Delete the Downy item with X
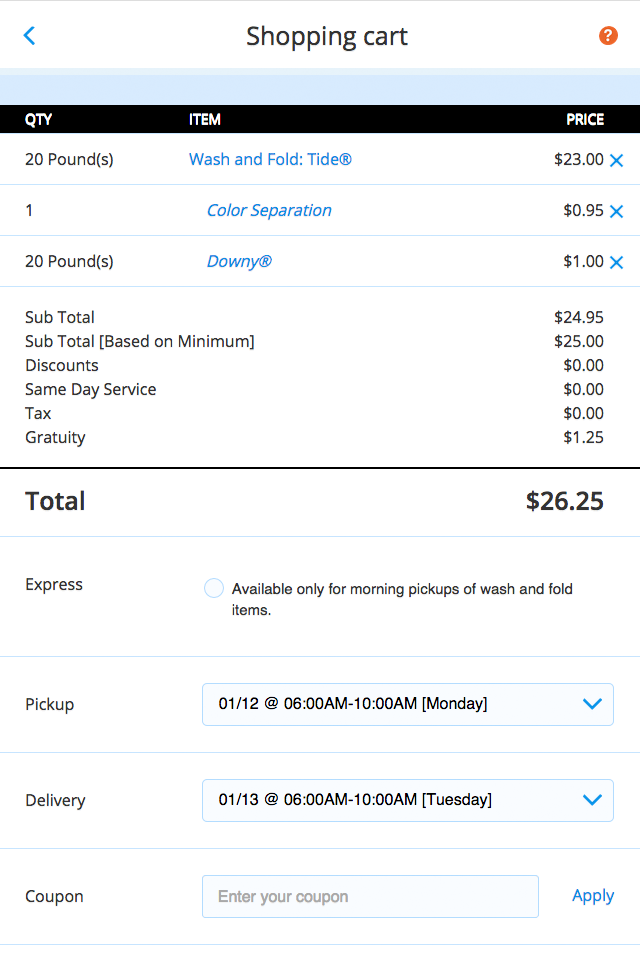Screen dimensions: 640x960 click(617, 262)
